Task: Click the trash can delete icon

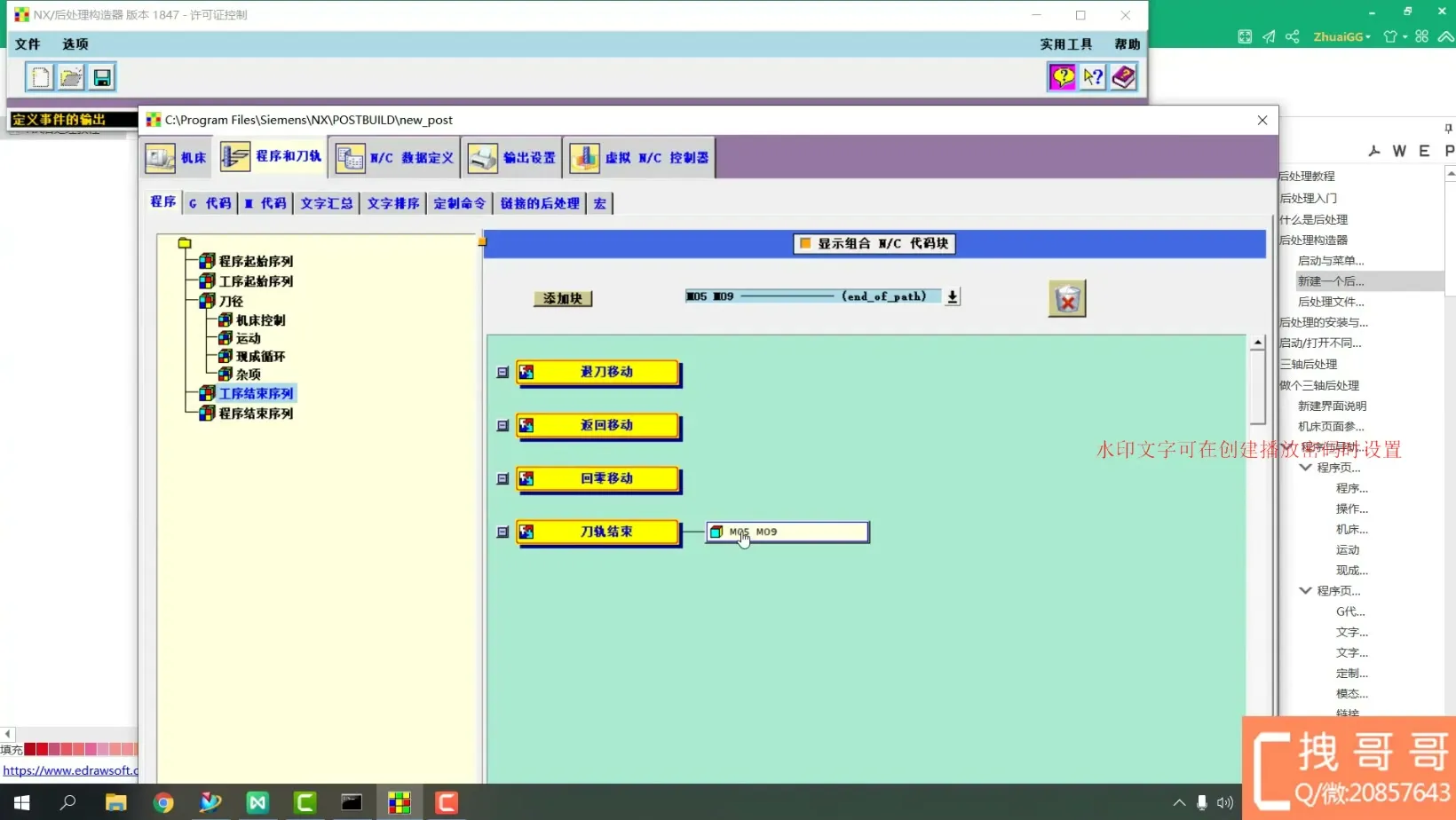Action: click(x=1067, y=300)
